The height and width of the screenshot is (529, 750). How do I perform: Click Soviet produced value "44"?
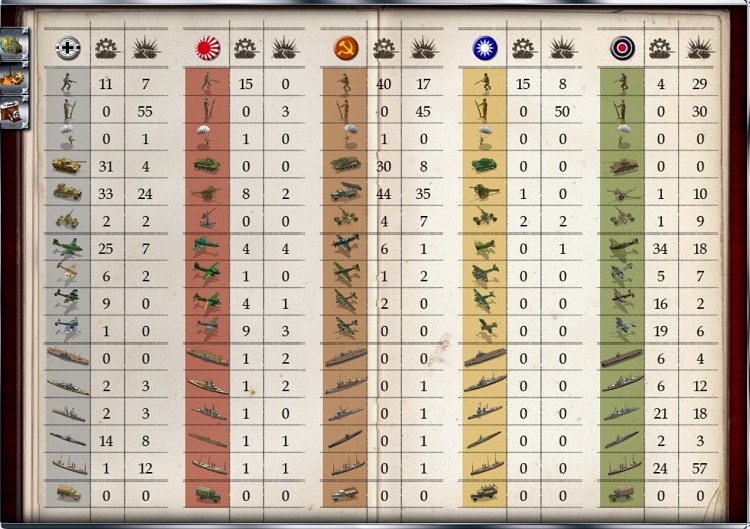coord(384,194)
